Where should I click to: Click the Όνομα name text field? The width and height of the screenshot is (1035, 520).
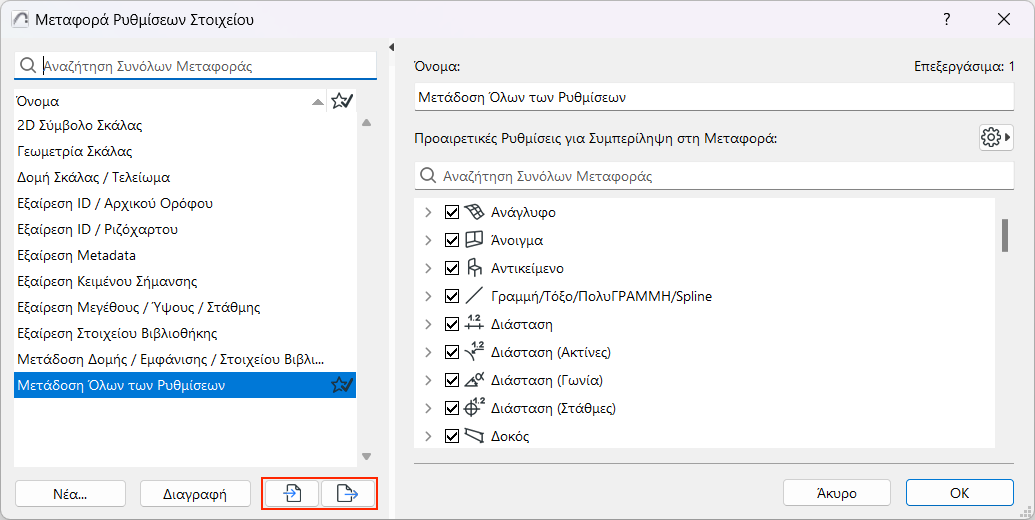coord(715,97)
